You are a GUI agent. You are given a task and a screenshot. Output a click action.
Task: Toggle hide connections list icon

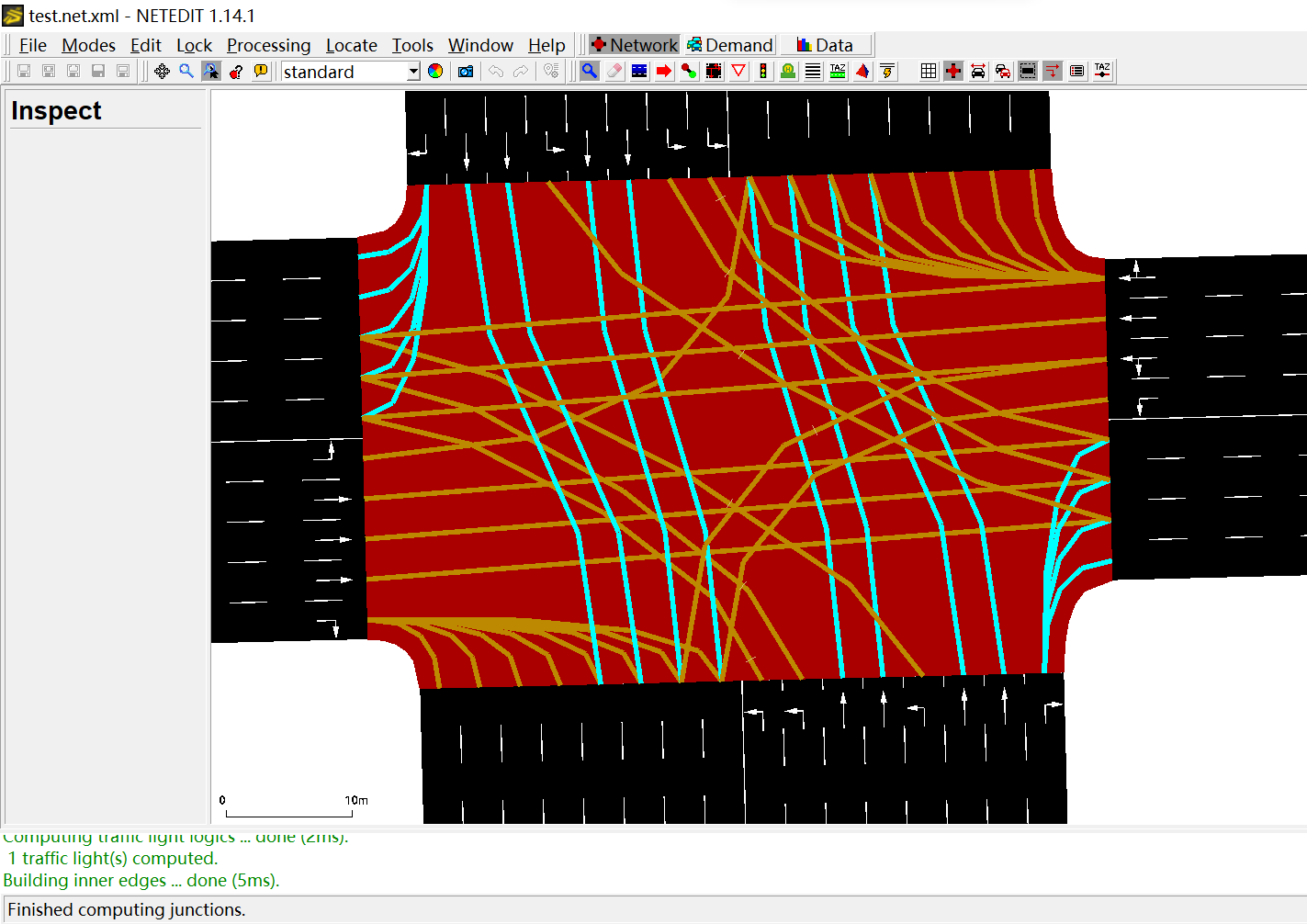1077,71
